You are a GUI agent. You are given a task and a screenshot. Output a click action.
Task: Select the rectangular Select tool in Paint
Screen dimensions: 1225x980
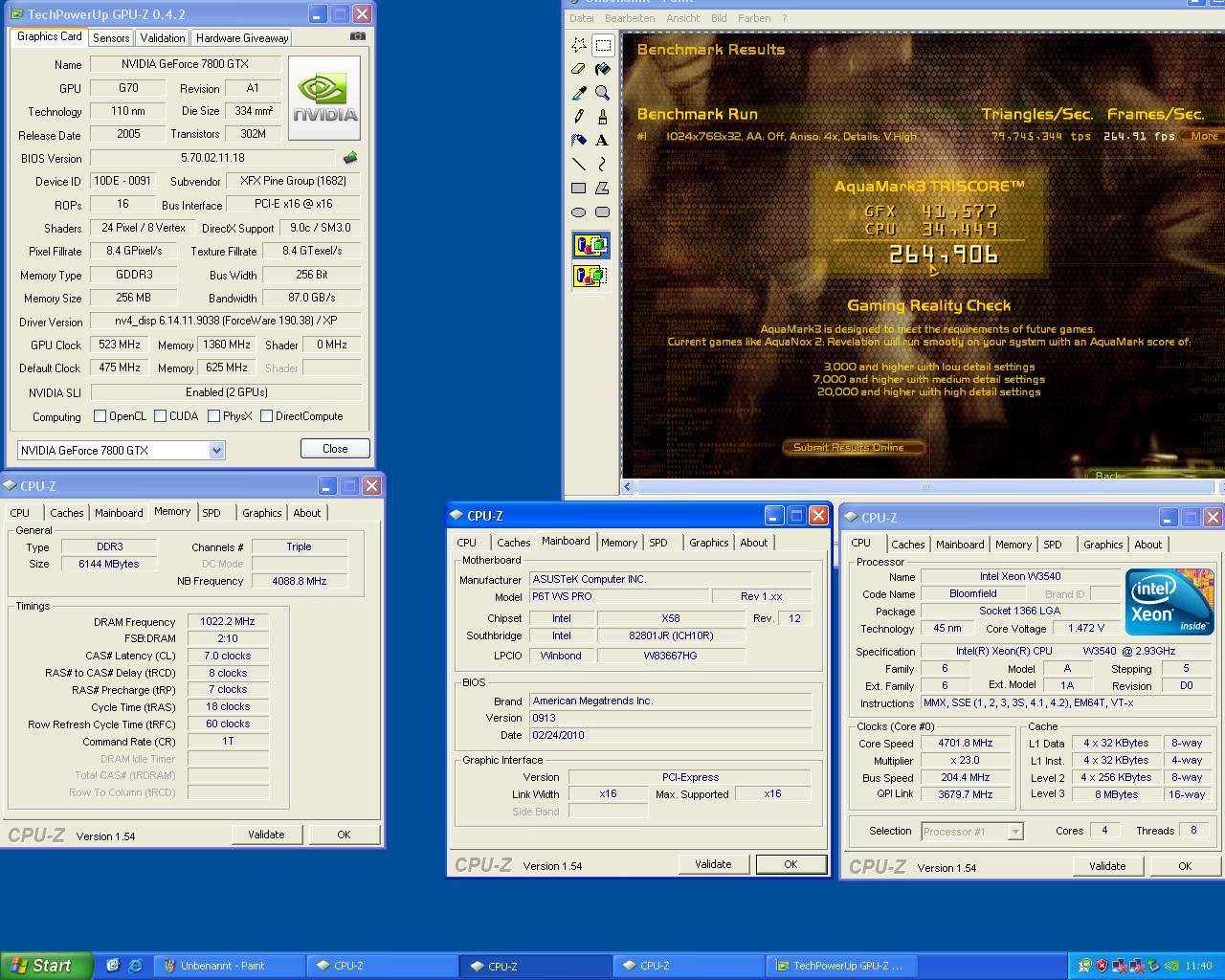coord(603,45)
